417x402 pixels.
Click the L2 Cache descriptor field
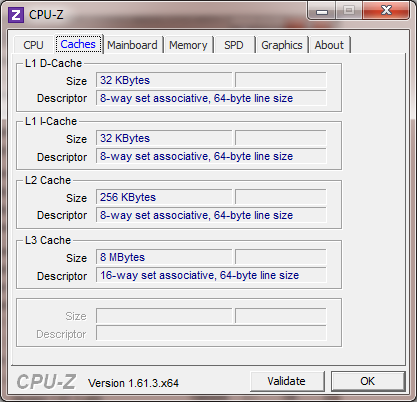pyautogui.click(x=211, y=215)
